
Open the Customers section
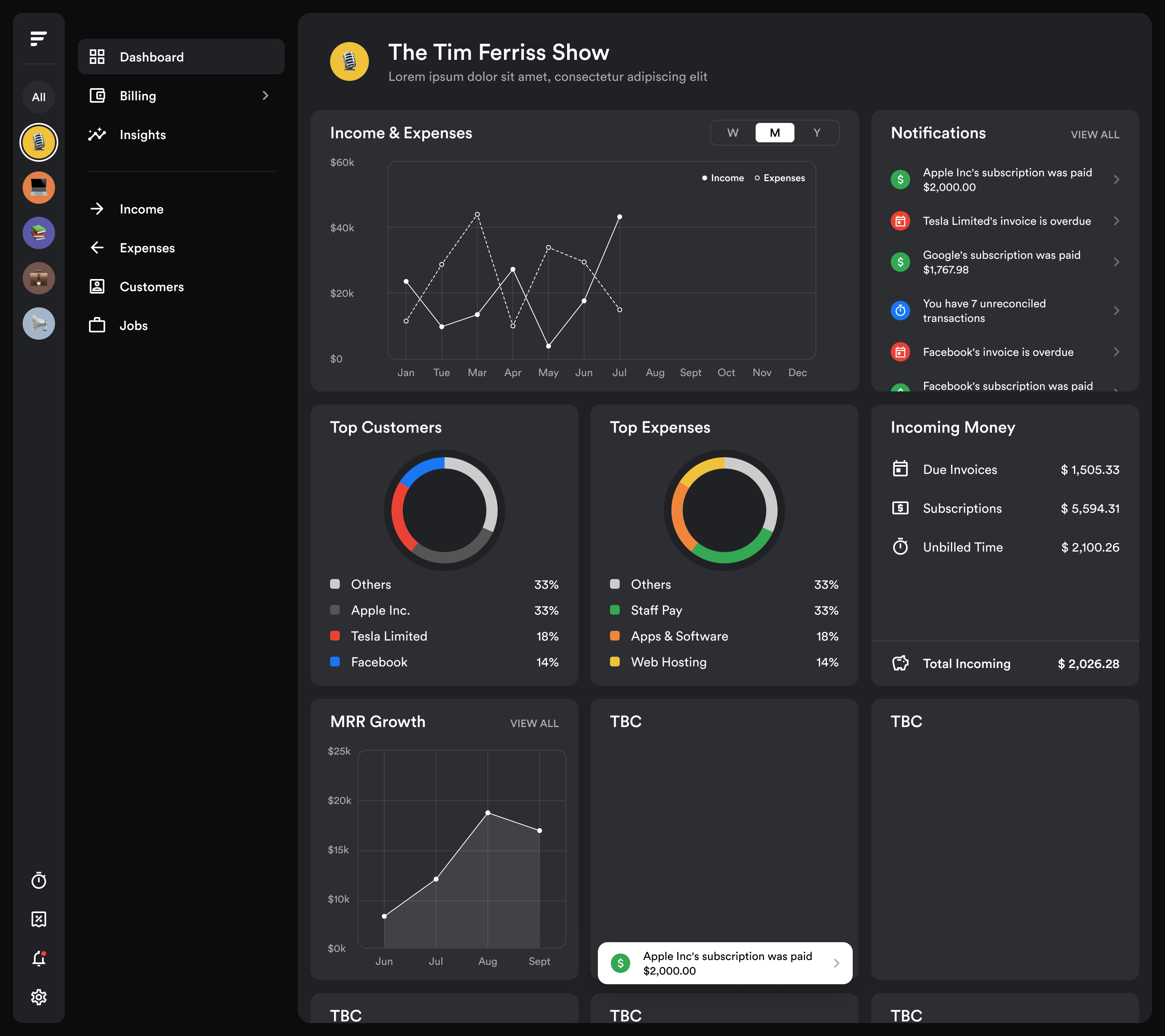(181, 286)
